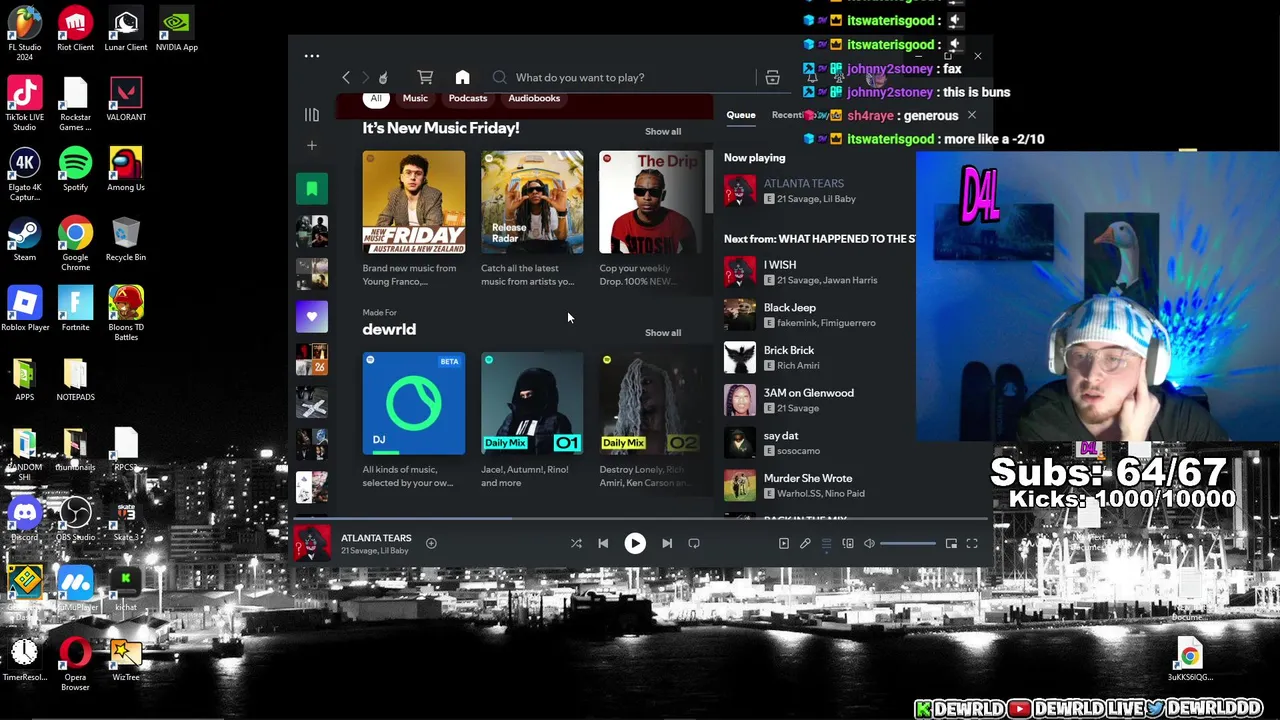Expand Your Library sidebar icon
The width and height of the screenshot is (1280, 720).
(x=312, y=115)
